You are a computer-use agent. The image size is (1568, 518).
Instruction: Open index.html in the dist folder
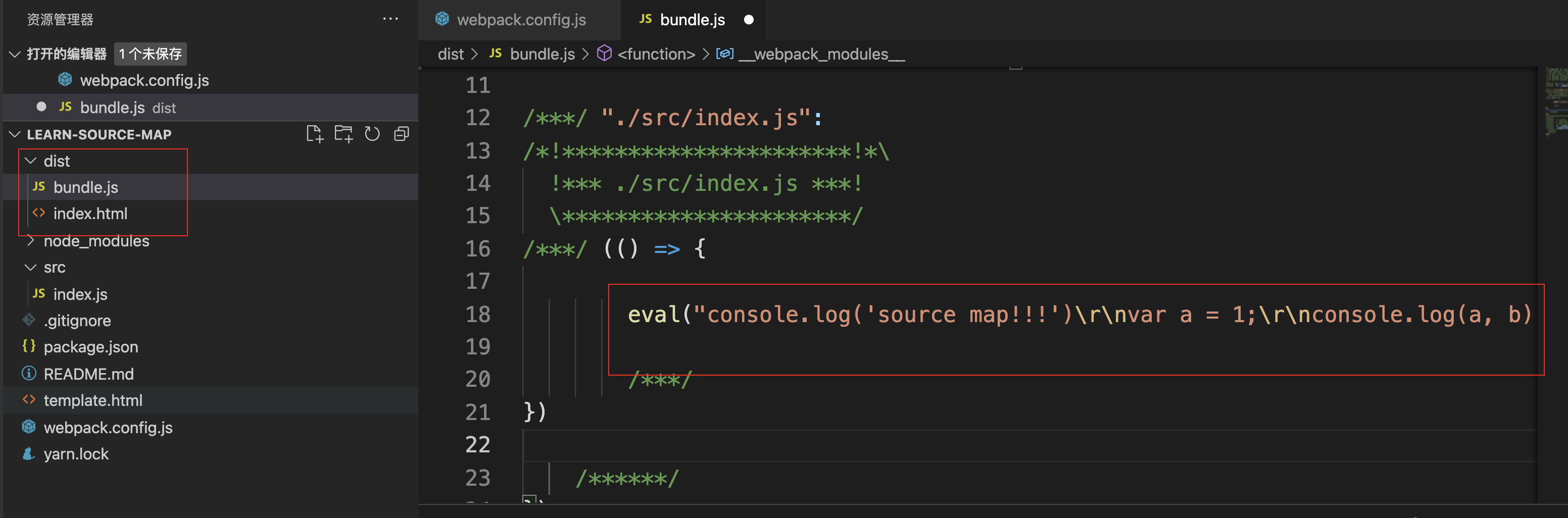pyautogui.click(x=89, y=214)
